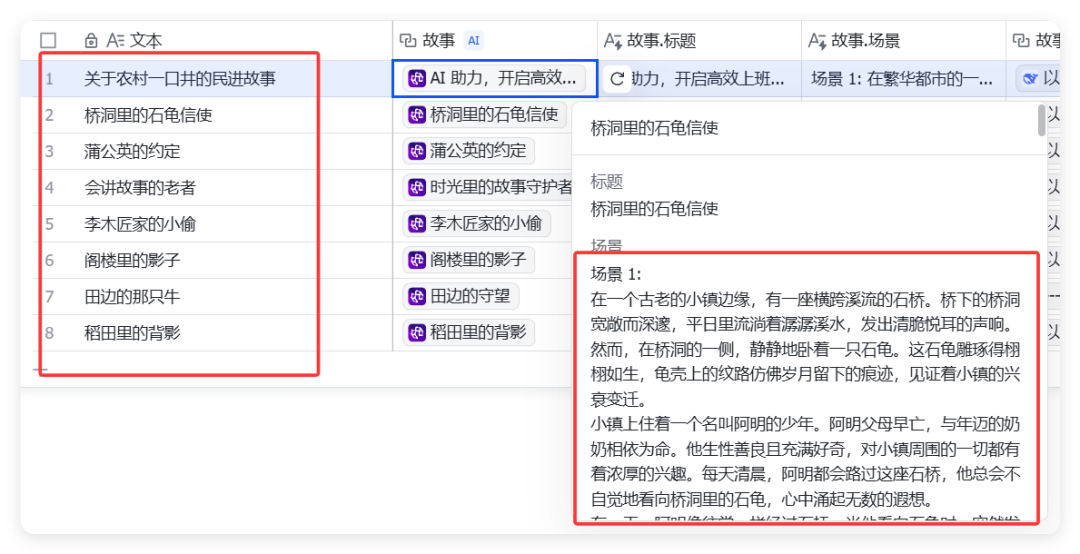
Task: Click the popup scrollbar thumb
Action: 1042,120
